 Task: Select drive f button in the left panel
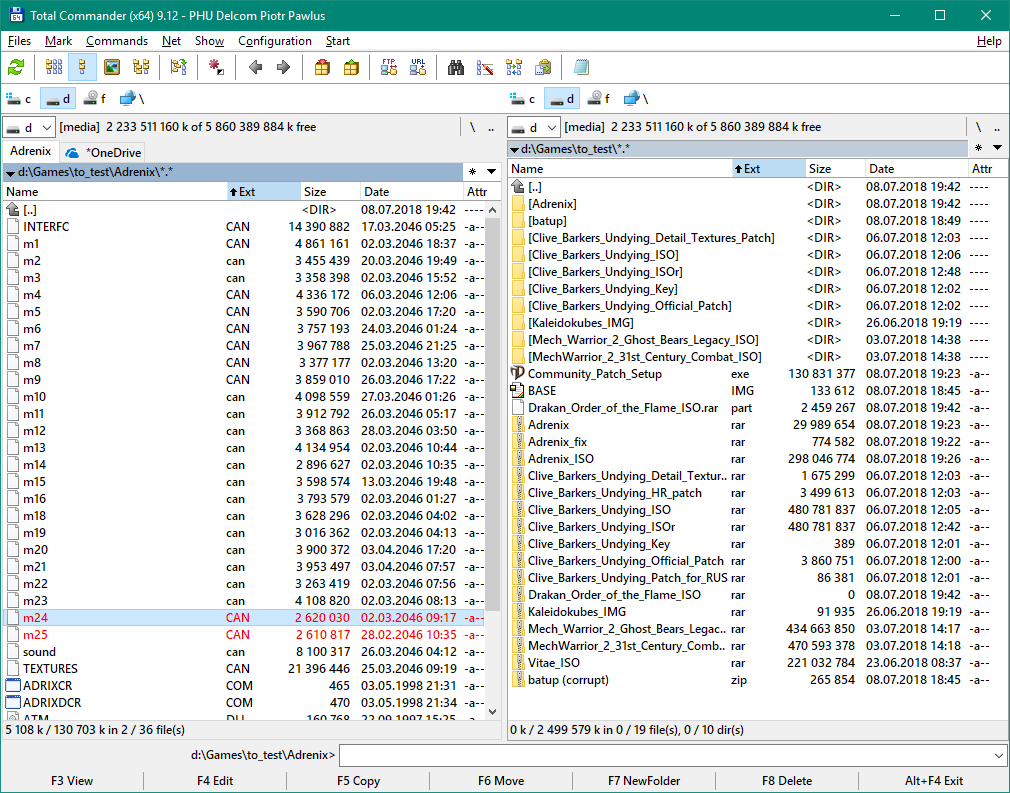coord(95,98)
